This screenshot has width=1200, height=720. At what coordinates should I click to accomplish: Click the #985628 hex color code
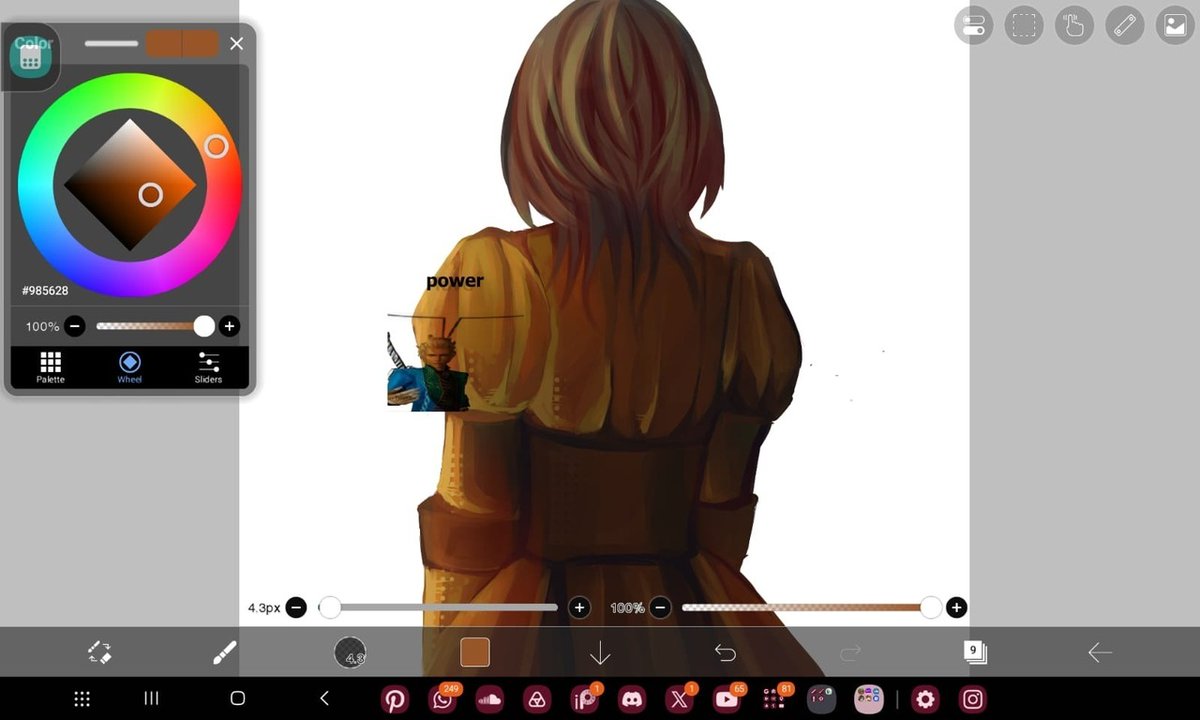(x=45, y=291)
